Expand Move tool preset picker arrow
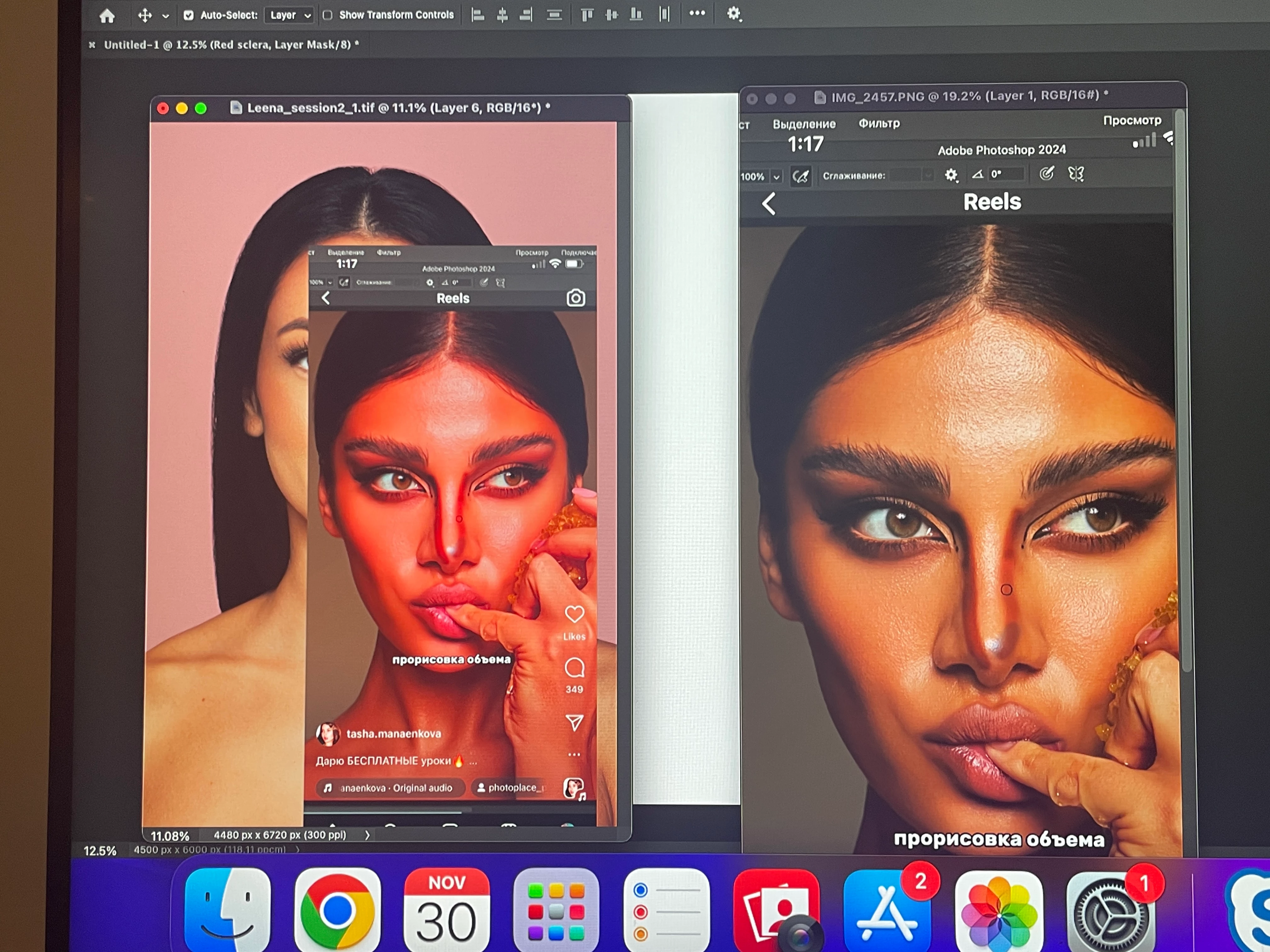 coord(165,16)
